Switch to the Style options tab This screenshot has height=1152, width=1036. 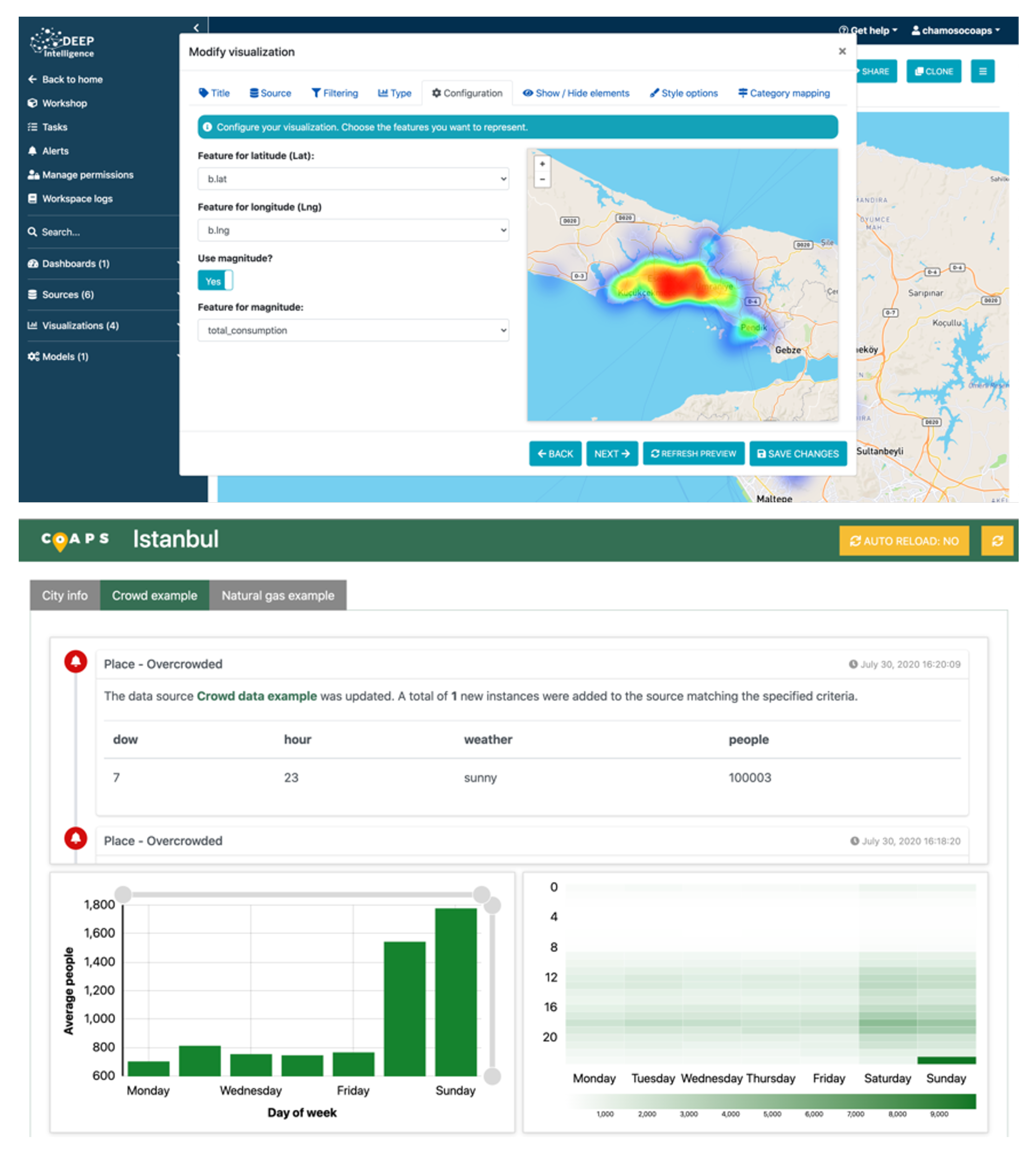(x=684, y=93)
